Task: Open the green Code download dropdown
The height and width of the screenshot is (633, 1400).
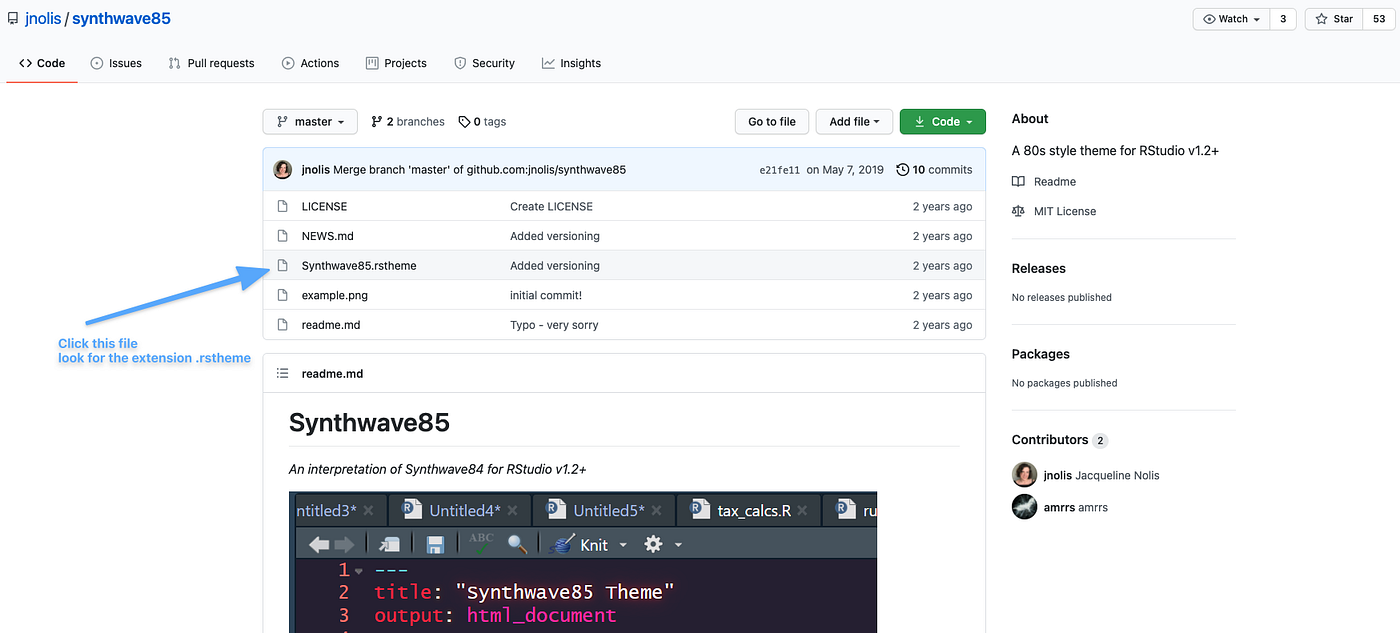Action: (x=943, y=122)
